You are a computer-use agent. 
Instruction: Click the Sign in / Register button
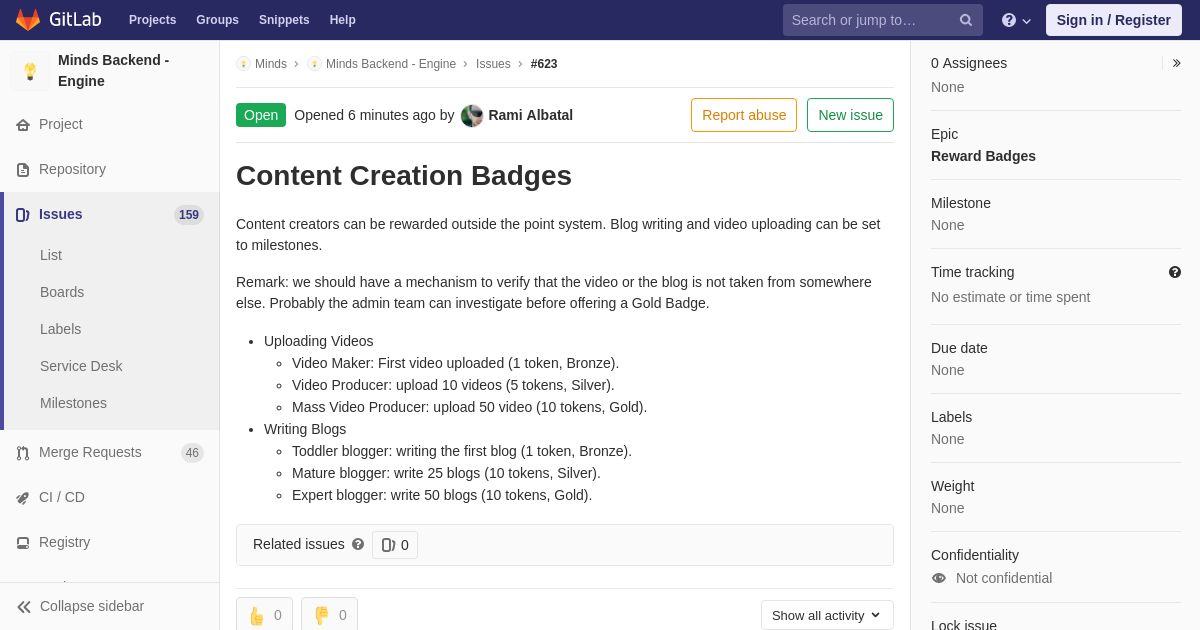1114,20
